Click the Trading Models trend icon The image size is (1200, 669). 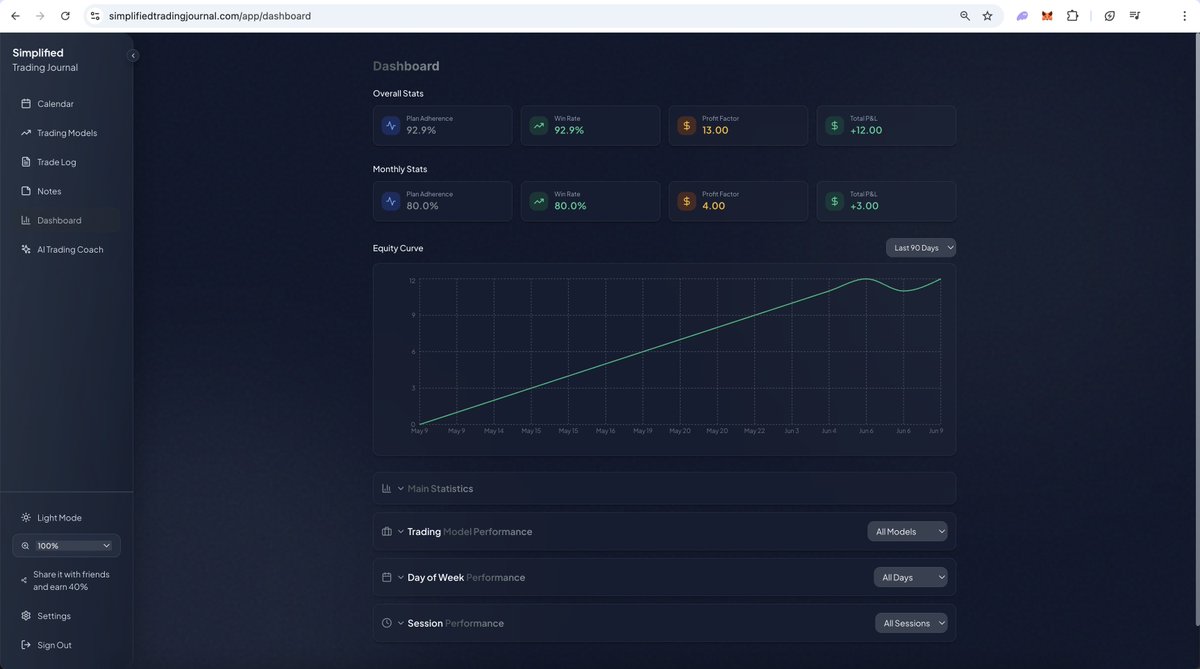[x=26, y=133]
